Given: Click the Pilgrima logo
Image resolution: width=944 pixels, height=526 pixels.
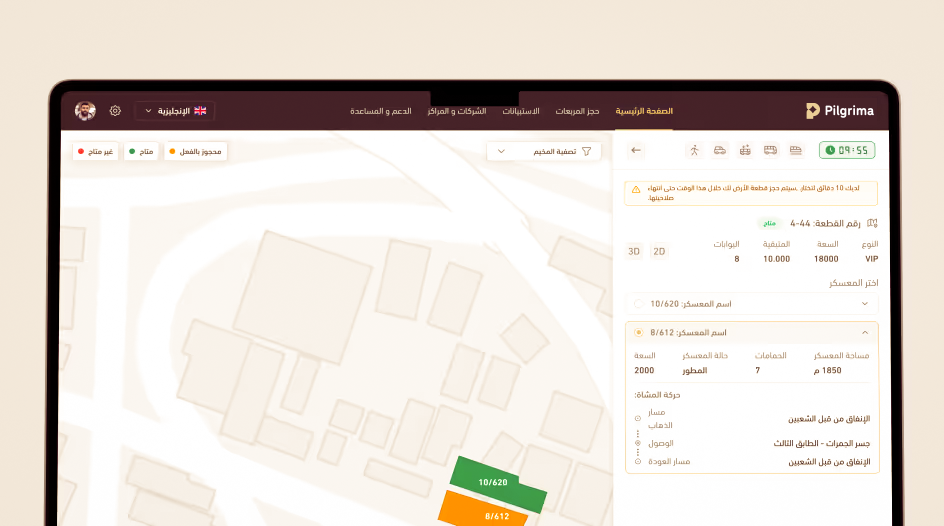Looking at the screenshot, I should [x=840, y=111].
